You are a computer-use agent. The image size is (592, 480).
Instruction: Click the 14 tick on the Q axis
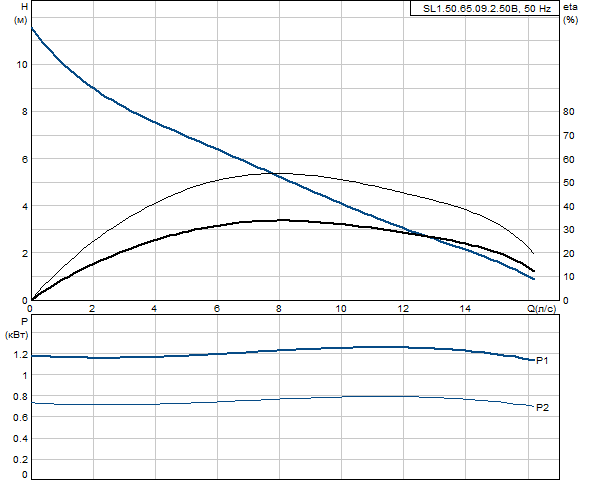point(465,309)
